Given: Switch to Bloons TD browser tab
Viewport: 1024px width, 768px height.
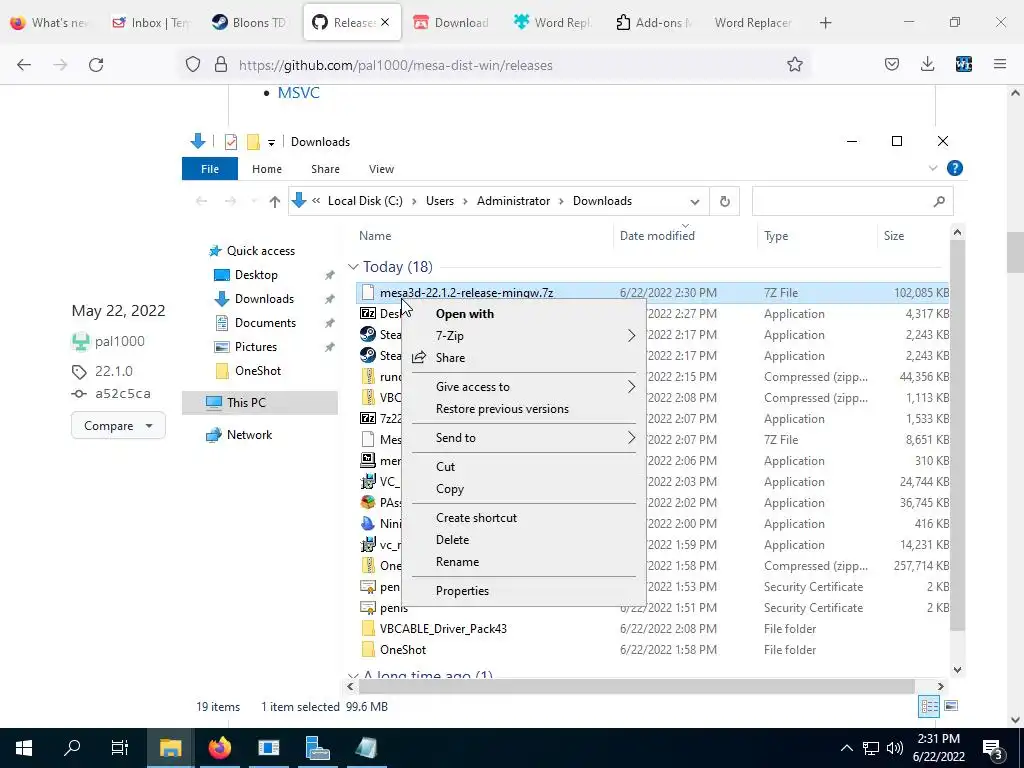Looking at the screenshot, I should point(250,22).
